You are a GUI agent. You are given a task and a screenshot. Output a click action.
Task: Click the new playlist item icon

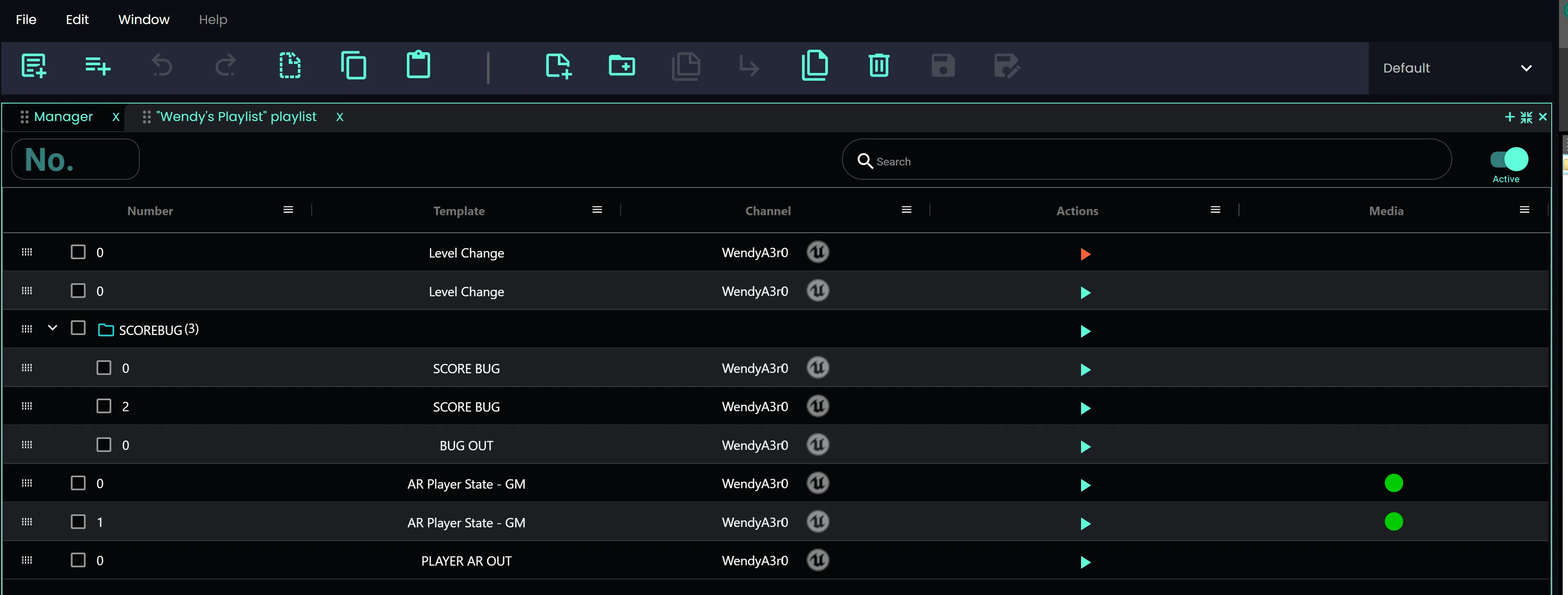click(x=33, y=66)
